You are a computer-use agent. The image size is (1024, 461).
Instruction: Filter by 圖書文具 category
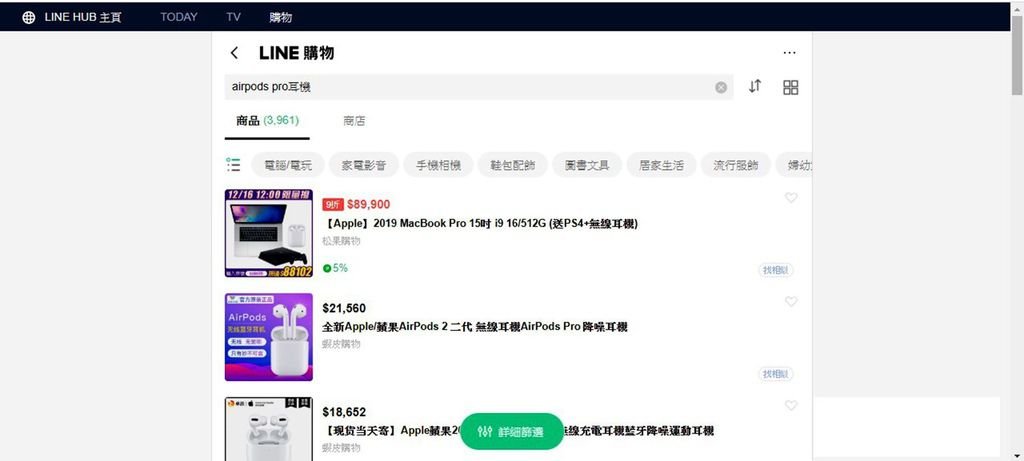pyautogui.click(x=587, y=165)
